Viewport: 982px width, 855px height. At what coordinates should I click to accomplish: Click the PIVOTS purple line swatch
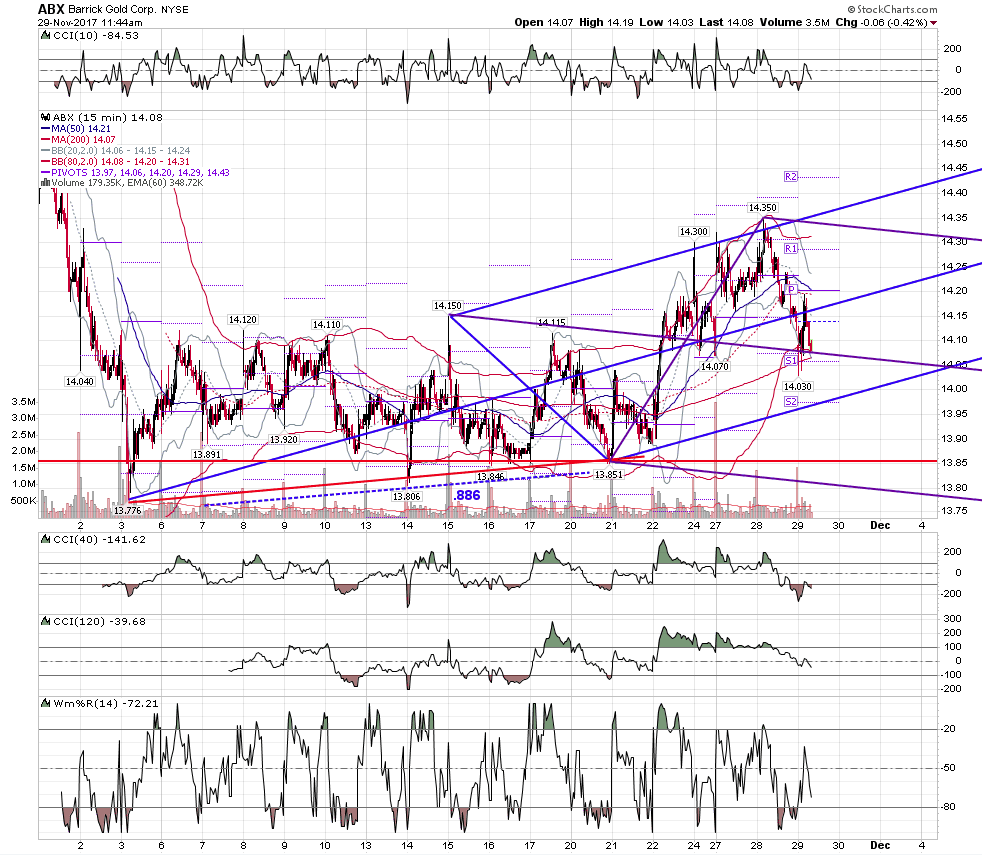click(46, 172)
